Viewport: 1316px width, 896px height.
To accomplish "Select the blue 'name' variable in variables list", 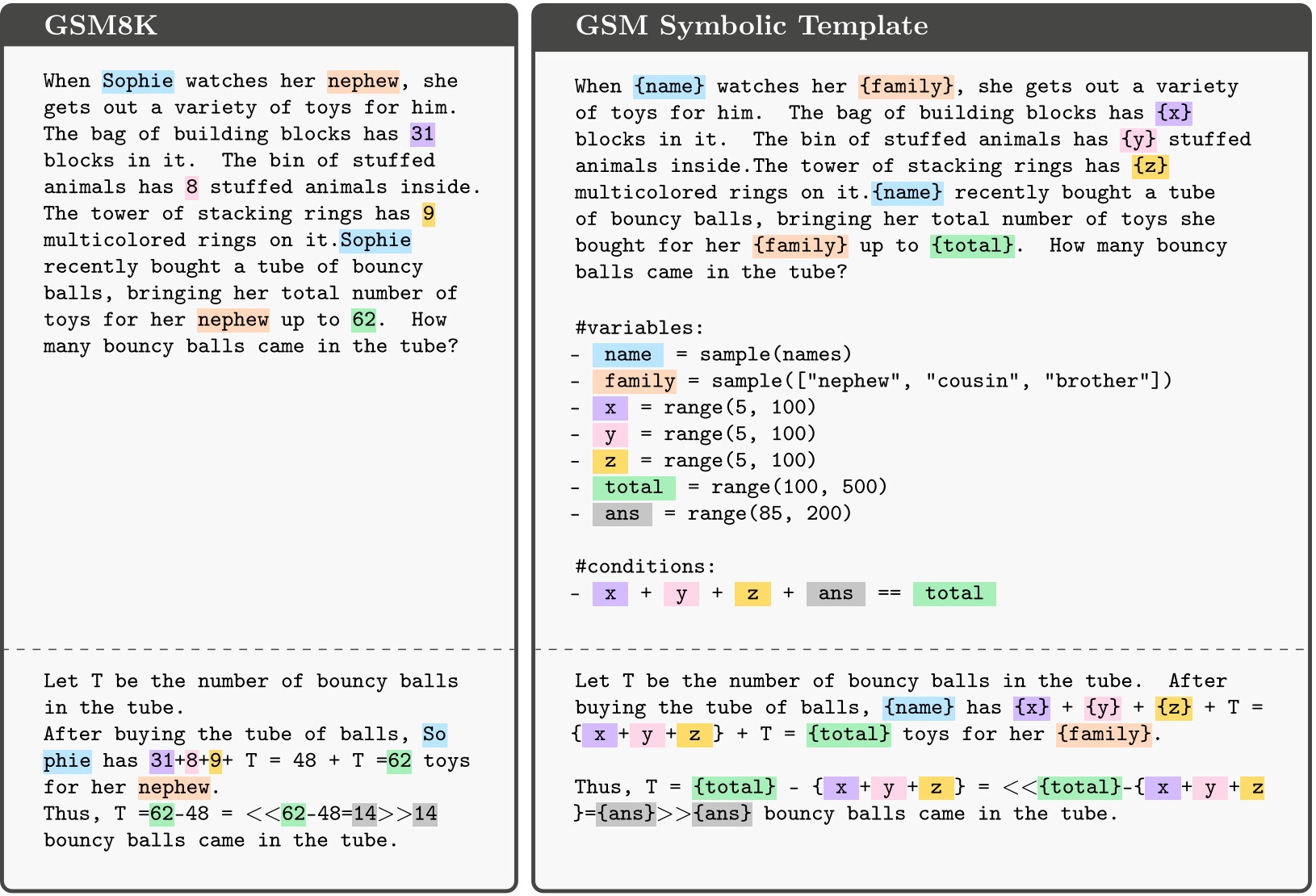I will 627,355.
